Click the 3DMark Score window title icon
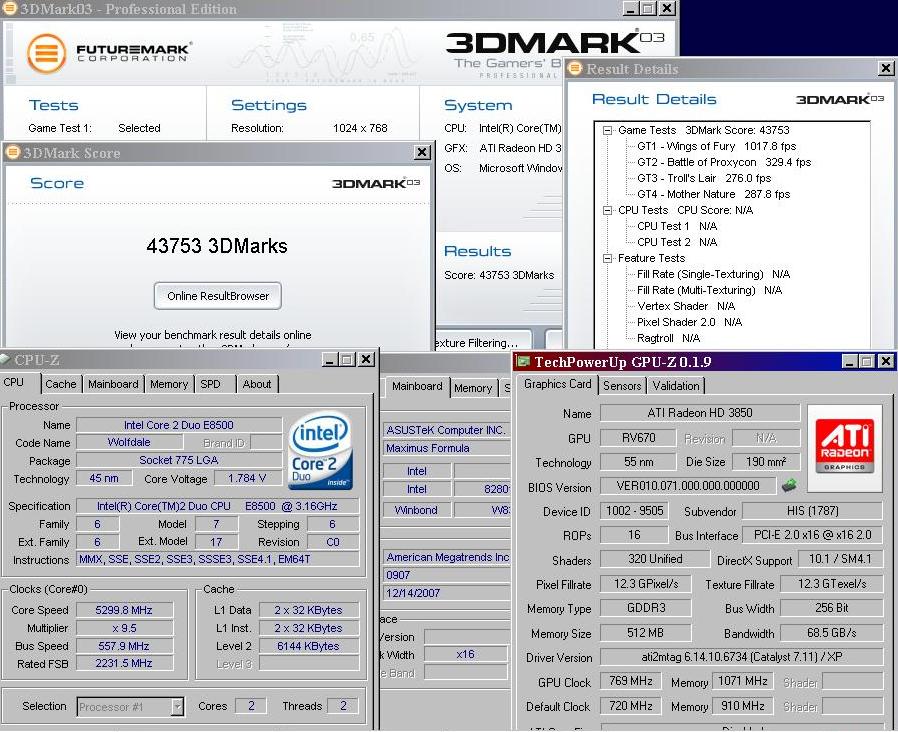 click(12, 152)
